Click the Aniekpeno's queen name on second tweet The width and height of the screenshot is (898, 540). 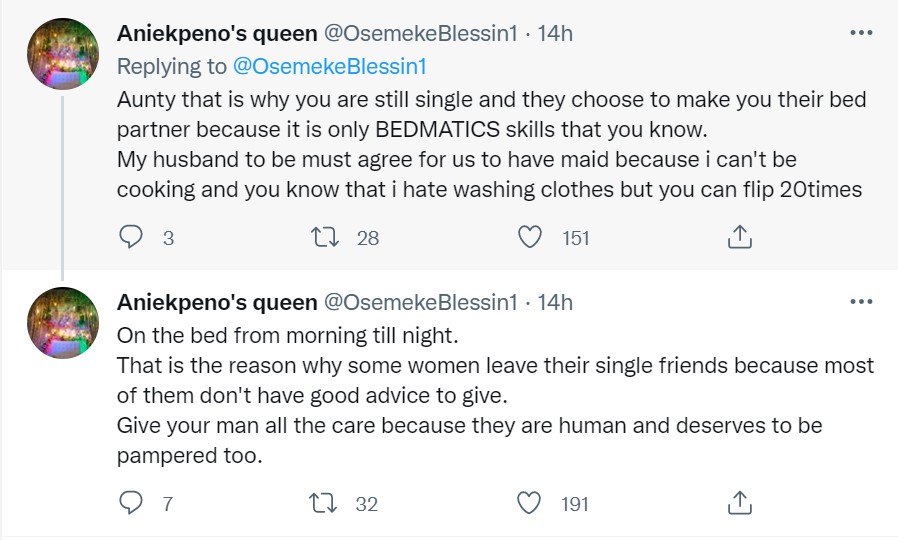[217, 302]
